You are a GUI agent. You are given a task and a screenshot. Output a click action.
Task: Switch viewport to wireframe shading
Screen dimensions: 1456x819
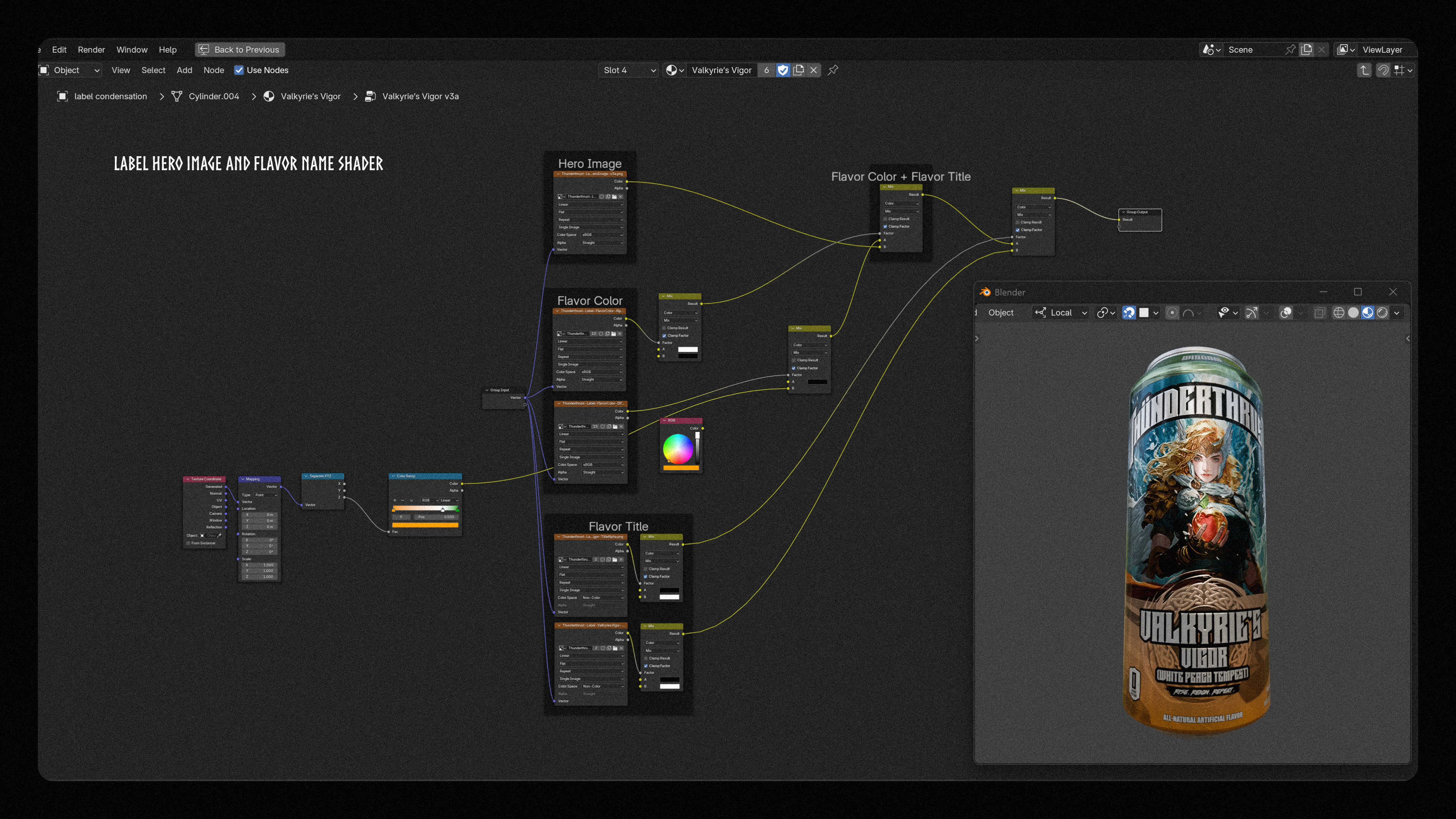(1338, 312)
